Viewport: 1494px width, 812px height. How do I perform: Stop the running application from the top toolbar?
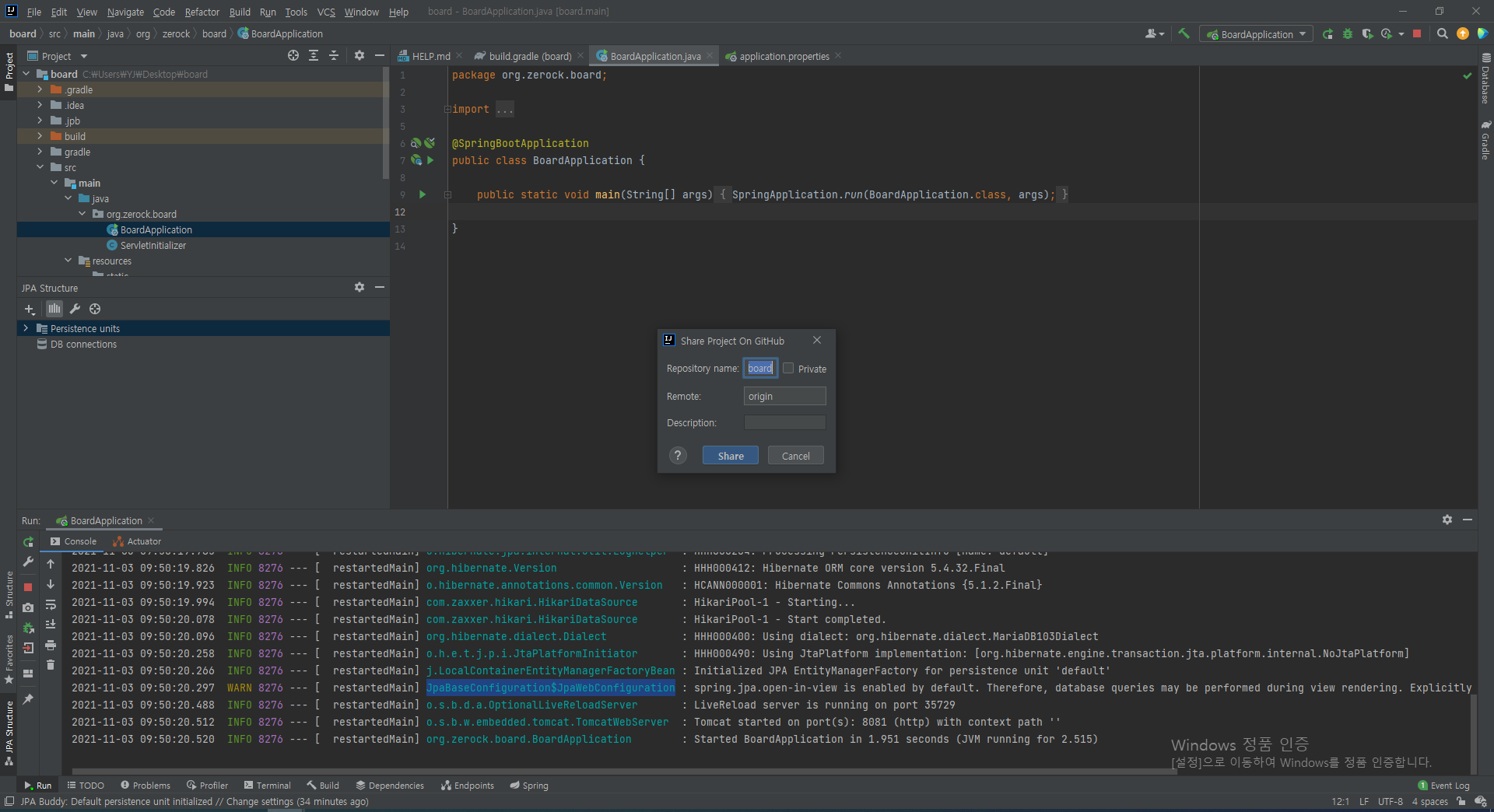tap(1417, 33)
